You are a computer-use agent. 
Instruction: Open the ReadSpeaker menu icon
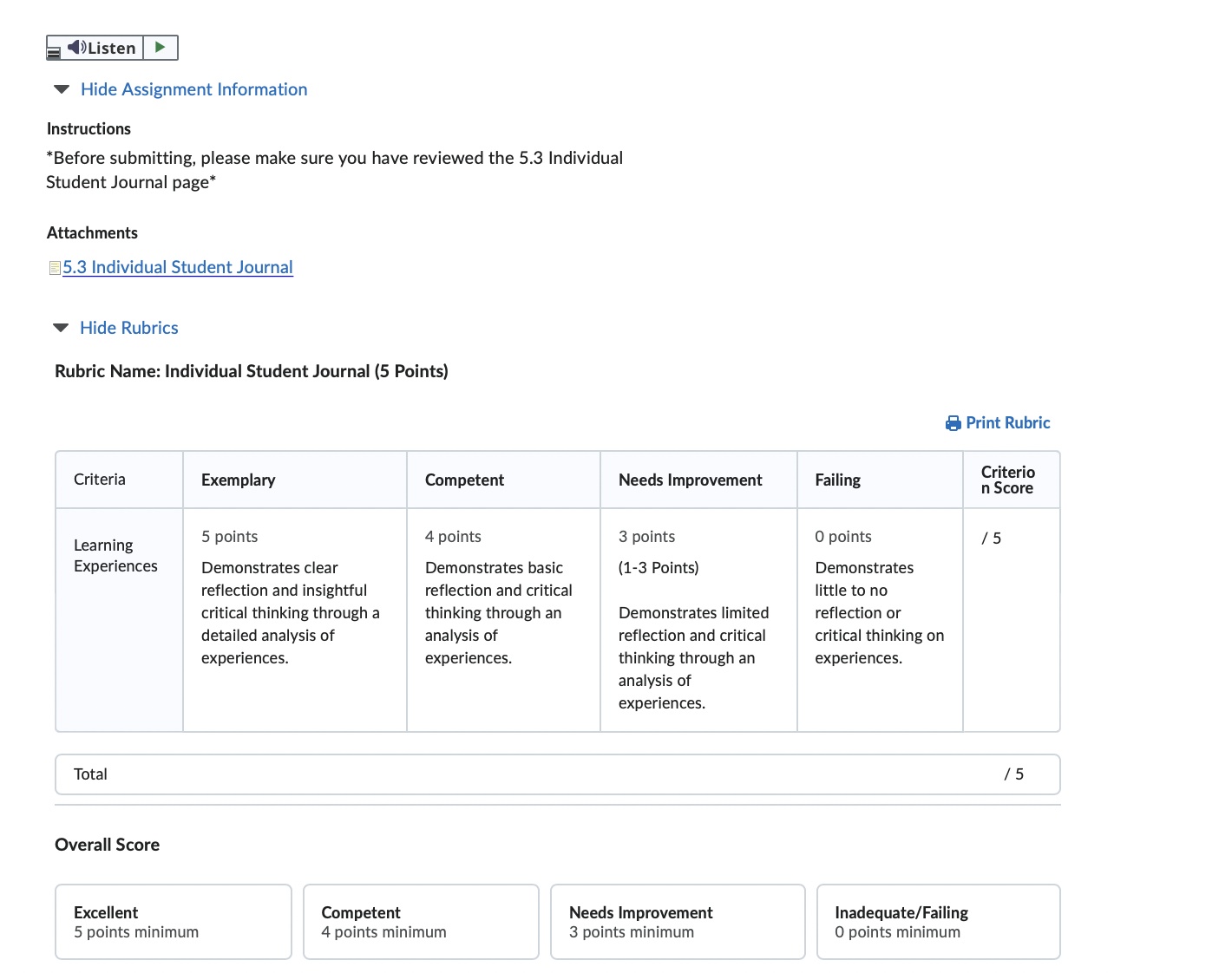[x=53, y=53]
